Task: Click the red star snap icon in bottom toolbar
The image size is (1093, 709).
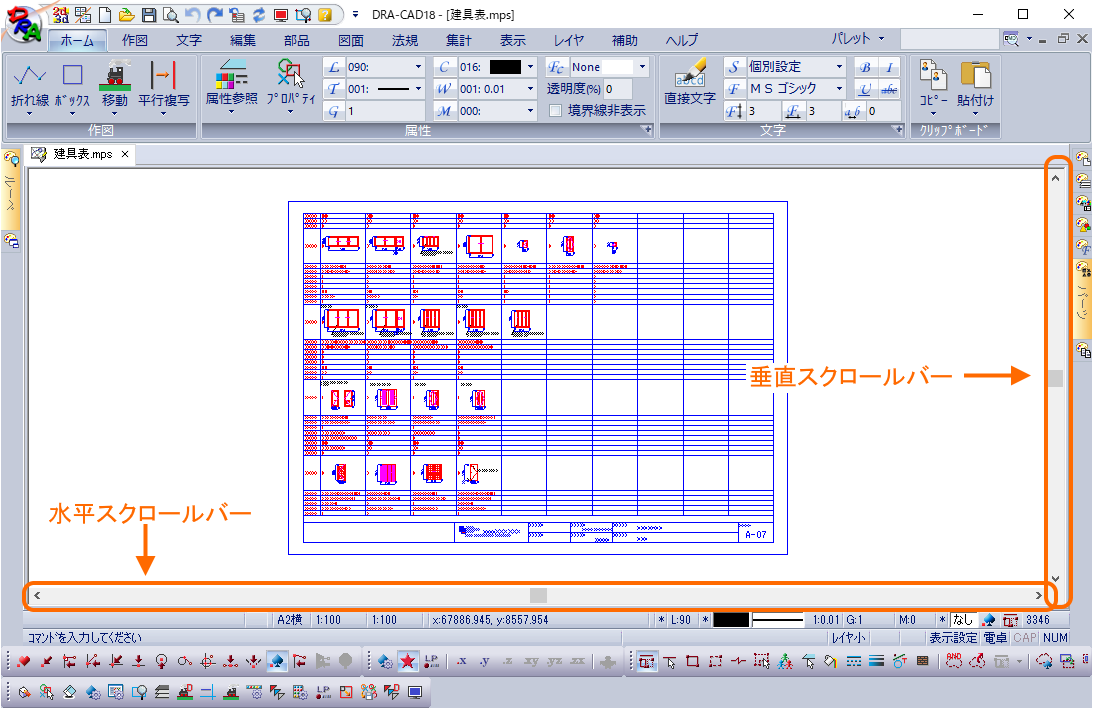Action: tap(408, 661)
